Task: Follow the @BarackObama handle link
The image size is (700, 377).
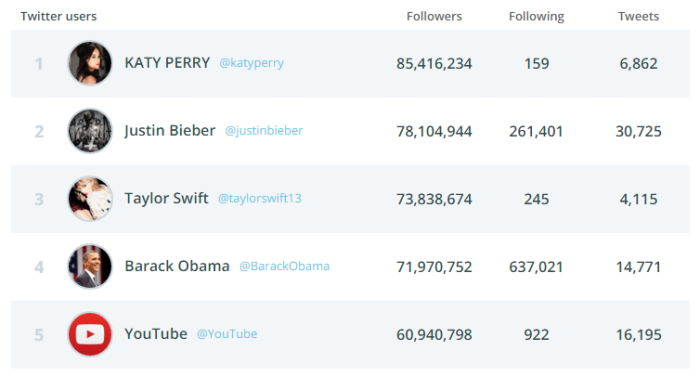Action: 284,266
